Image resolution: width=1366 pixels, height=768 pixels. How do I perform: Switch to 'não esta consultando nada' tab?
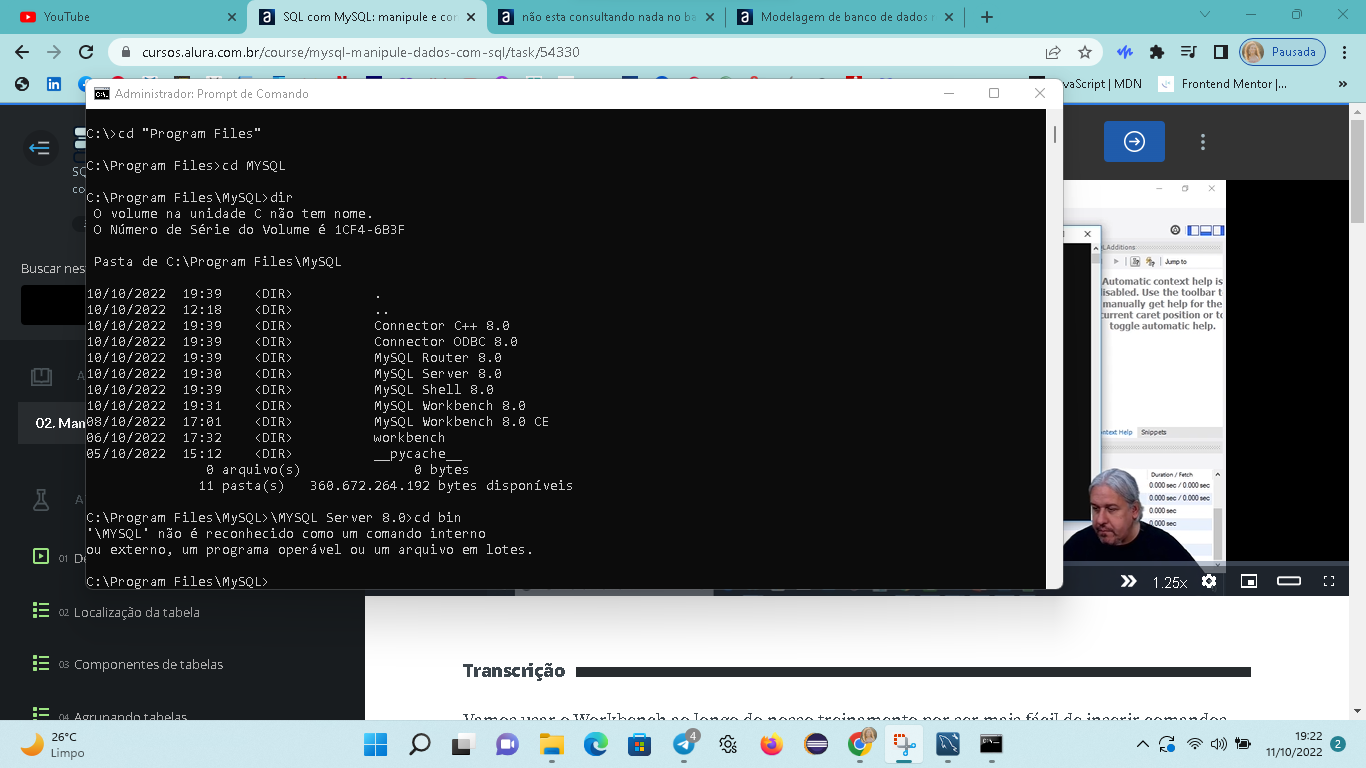coord(608,17)
